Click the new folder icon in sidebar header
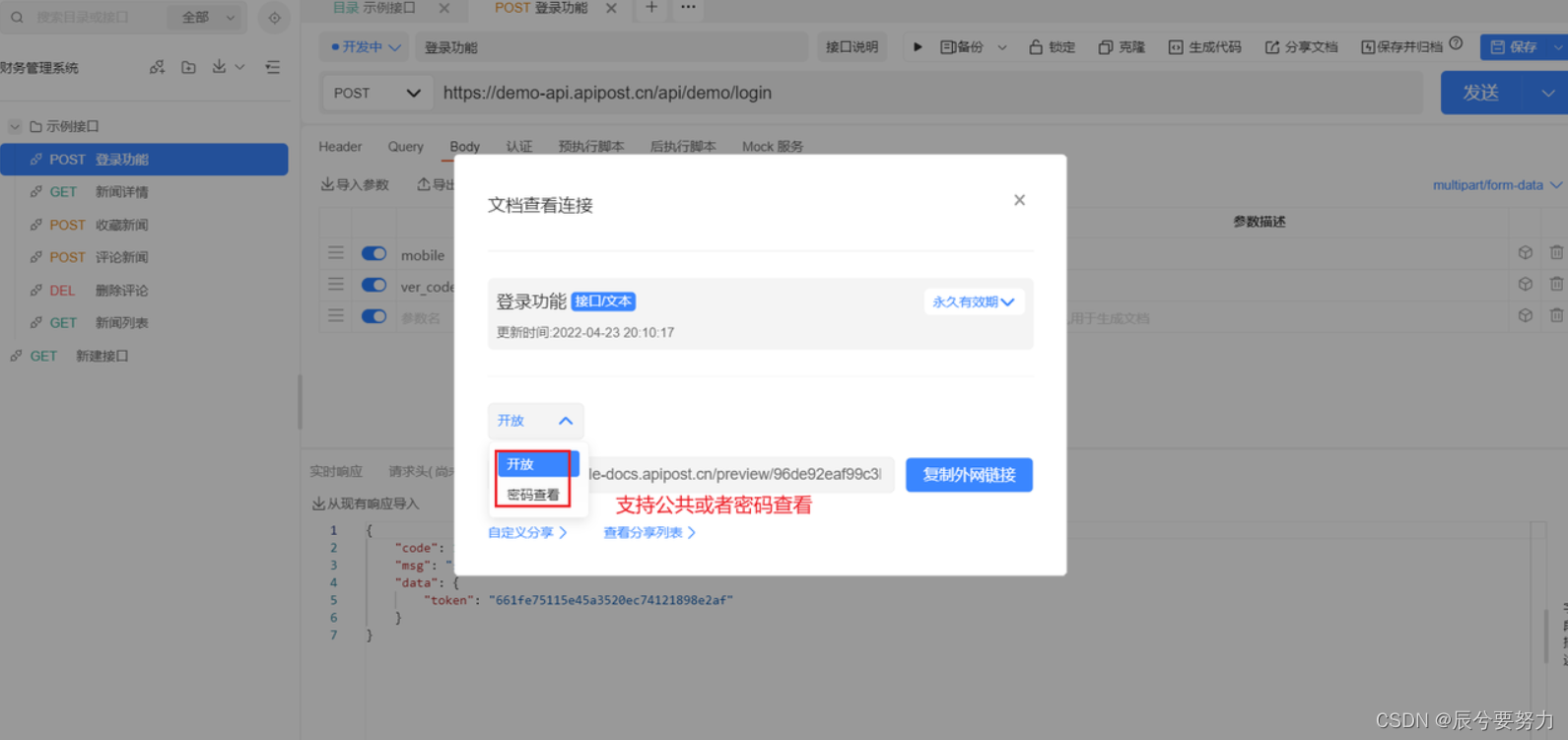The image size is (1568, 740). click(188, 67)
